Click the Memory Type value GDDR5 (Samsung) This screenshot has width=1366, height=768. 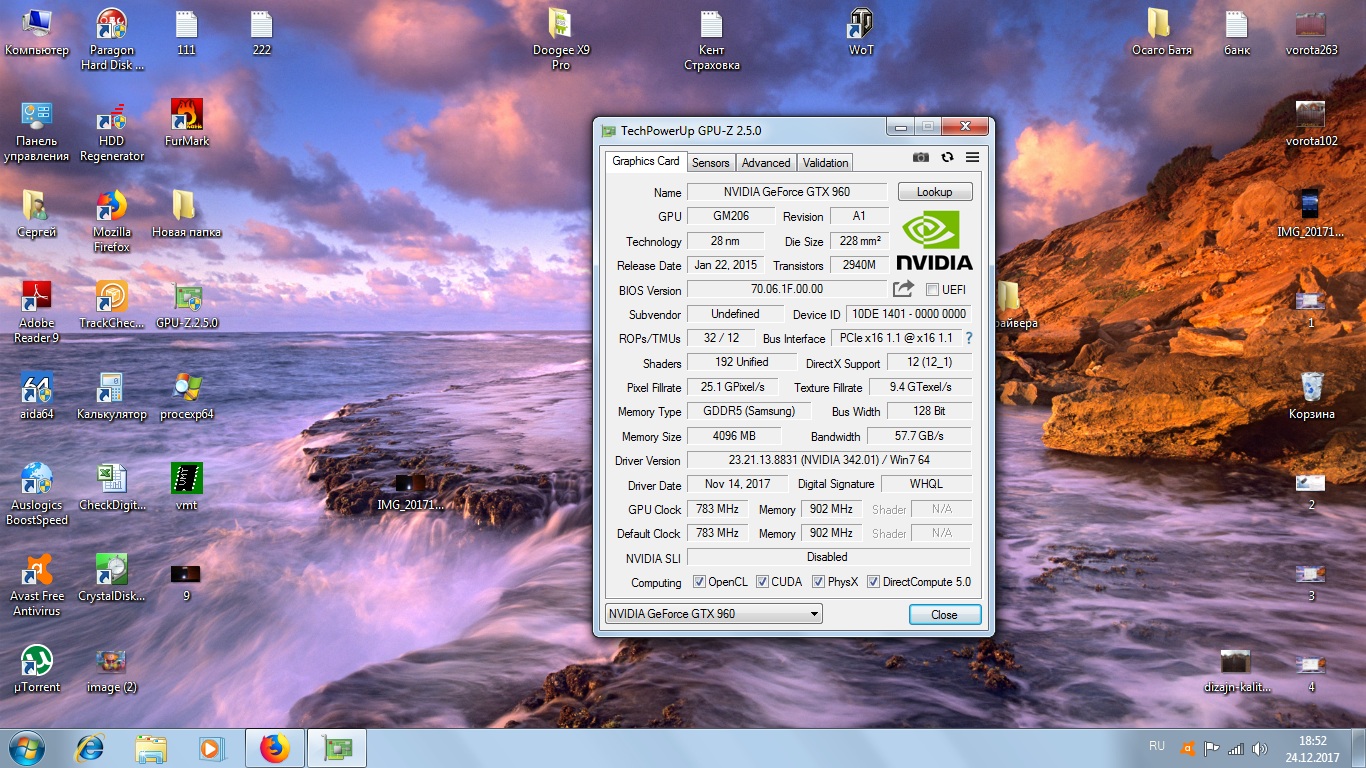(748, 411)
